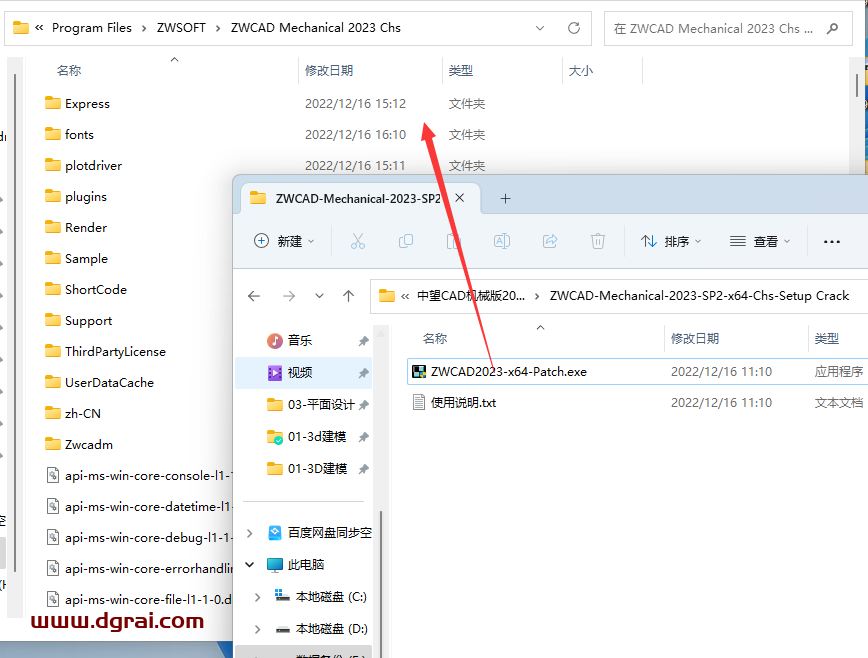The height and width of the screenshot is (658, 868).
Task: Select the Render folder
Action: click(x=86, y=227)
